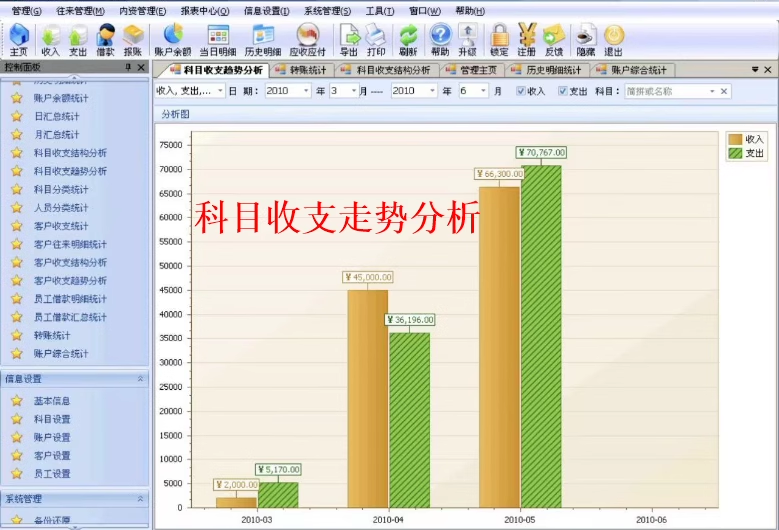Open 员工设置 under 信息设置
The height and width of the screenshot is (530, 779).
click(x=52, y=474)
